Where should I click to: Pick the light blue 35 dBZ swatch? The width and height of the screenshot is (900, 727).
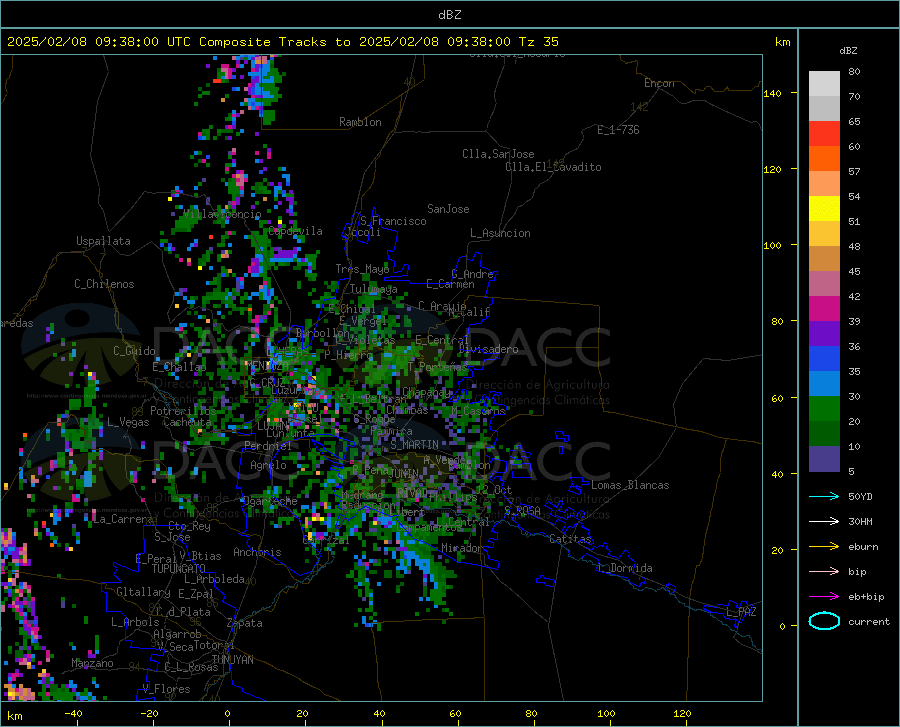pos(824,384)
